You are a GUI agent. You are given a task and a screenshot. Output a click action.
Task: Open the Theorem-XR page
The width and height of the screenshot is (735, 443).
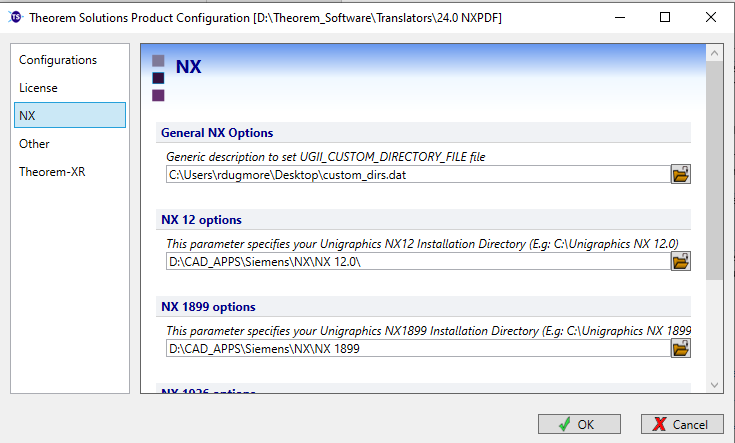(70, 172)
